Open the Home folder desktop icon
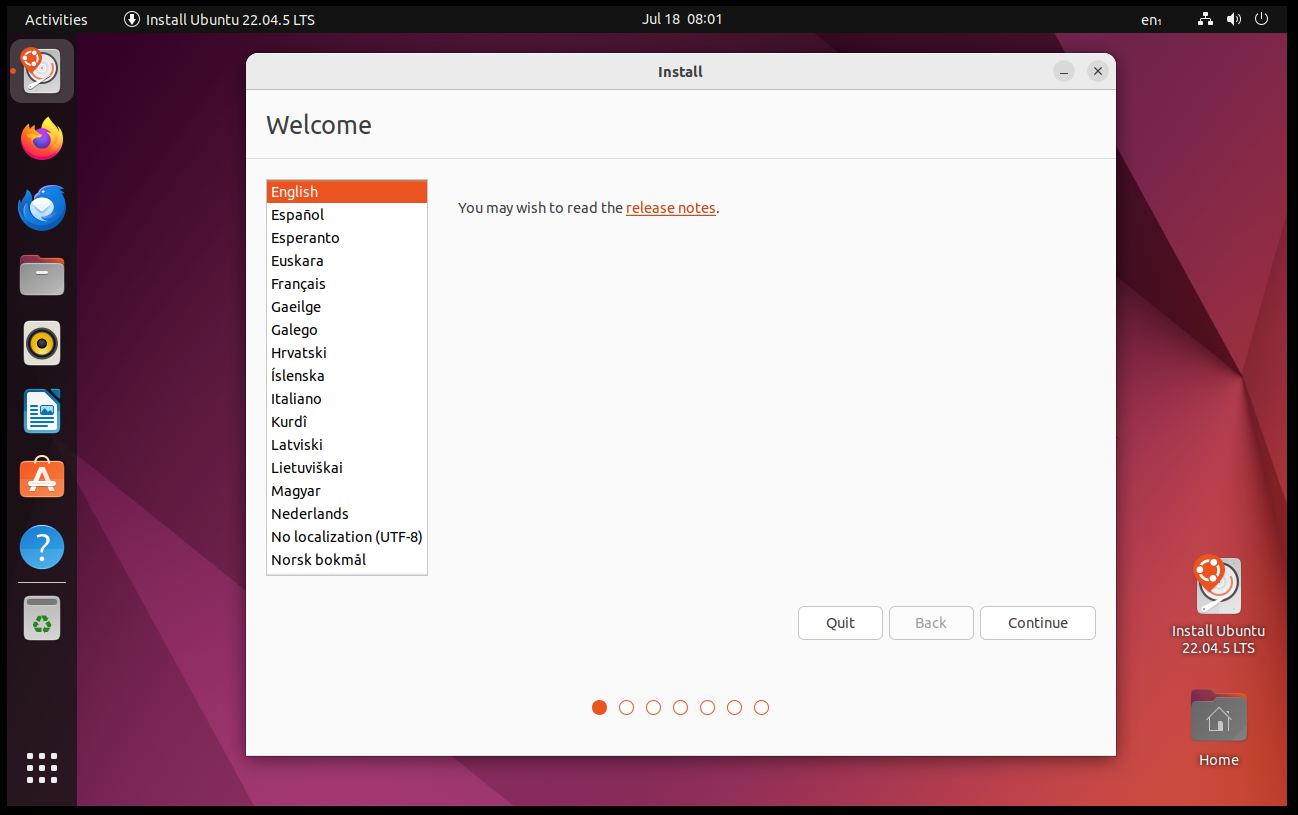Image resolution: width=1298 pixels, height=815 pixels. [1218, 716]
